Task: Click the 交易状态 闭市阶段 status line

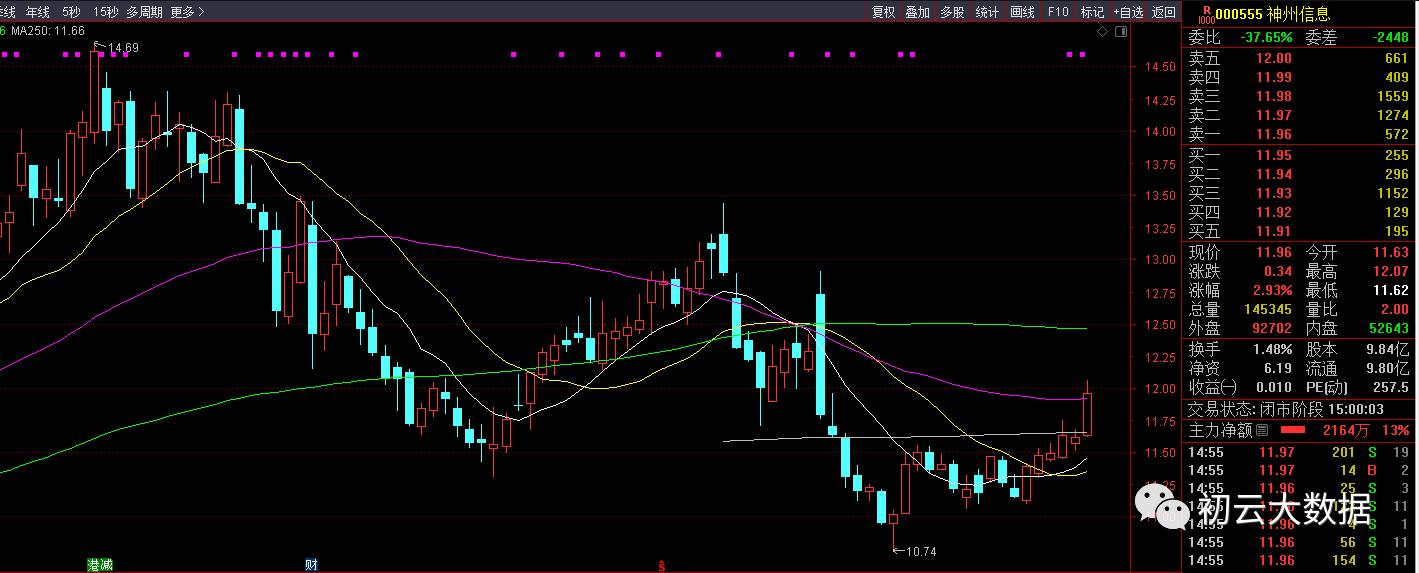Action: 1286,409
